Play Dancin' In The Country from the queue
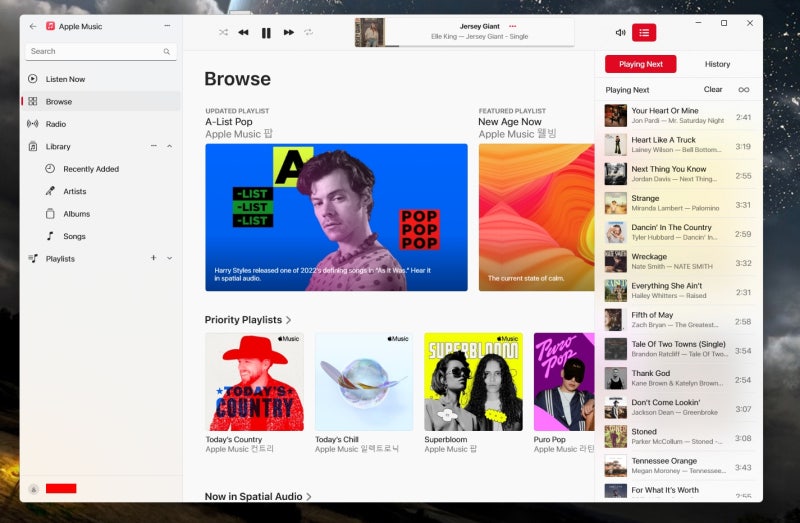800x523 pixels. click(x=679, y=232)
